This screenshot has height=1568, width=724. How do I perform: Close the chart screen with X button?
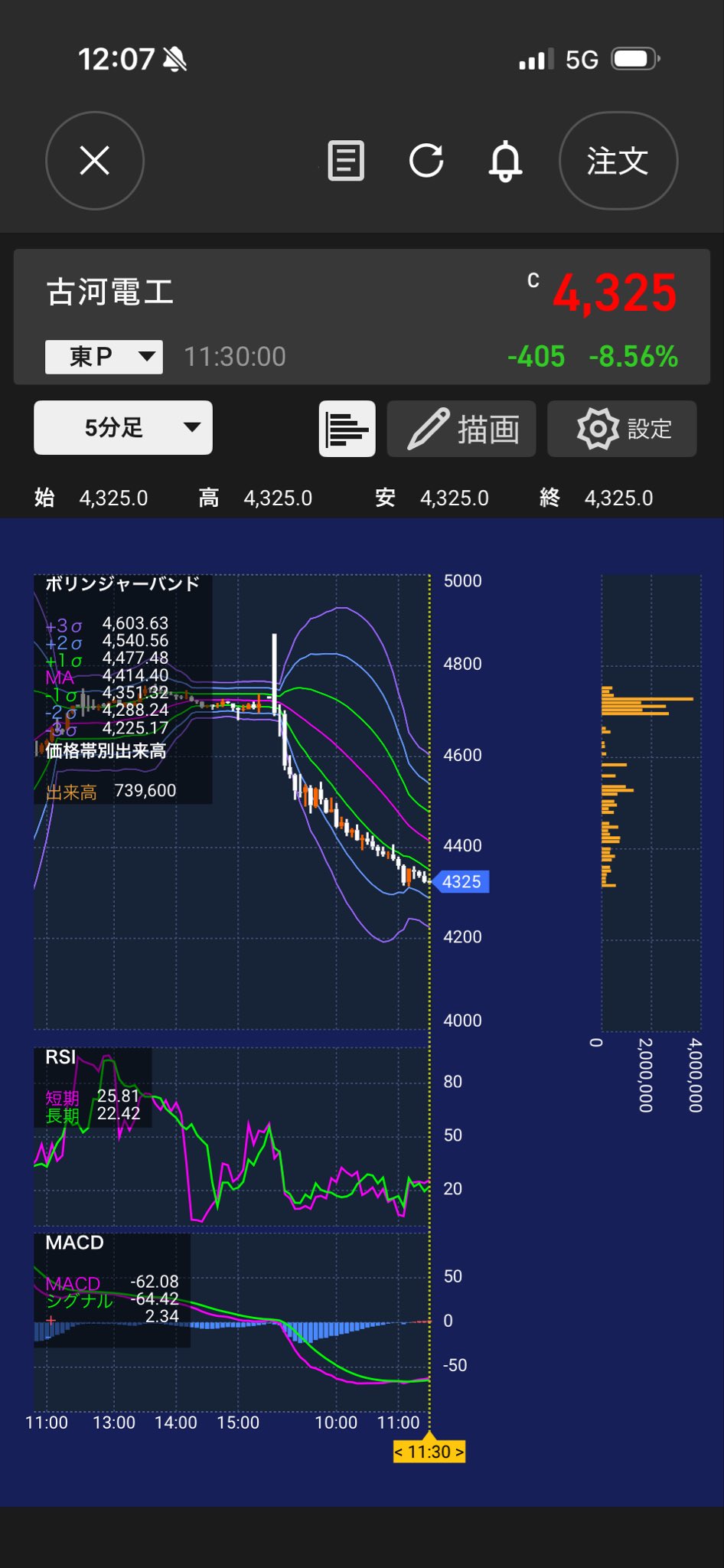[x=95, y=161]
